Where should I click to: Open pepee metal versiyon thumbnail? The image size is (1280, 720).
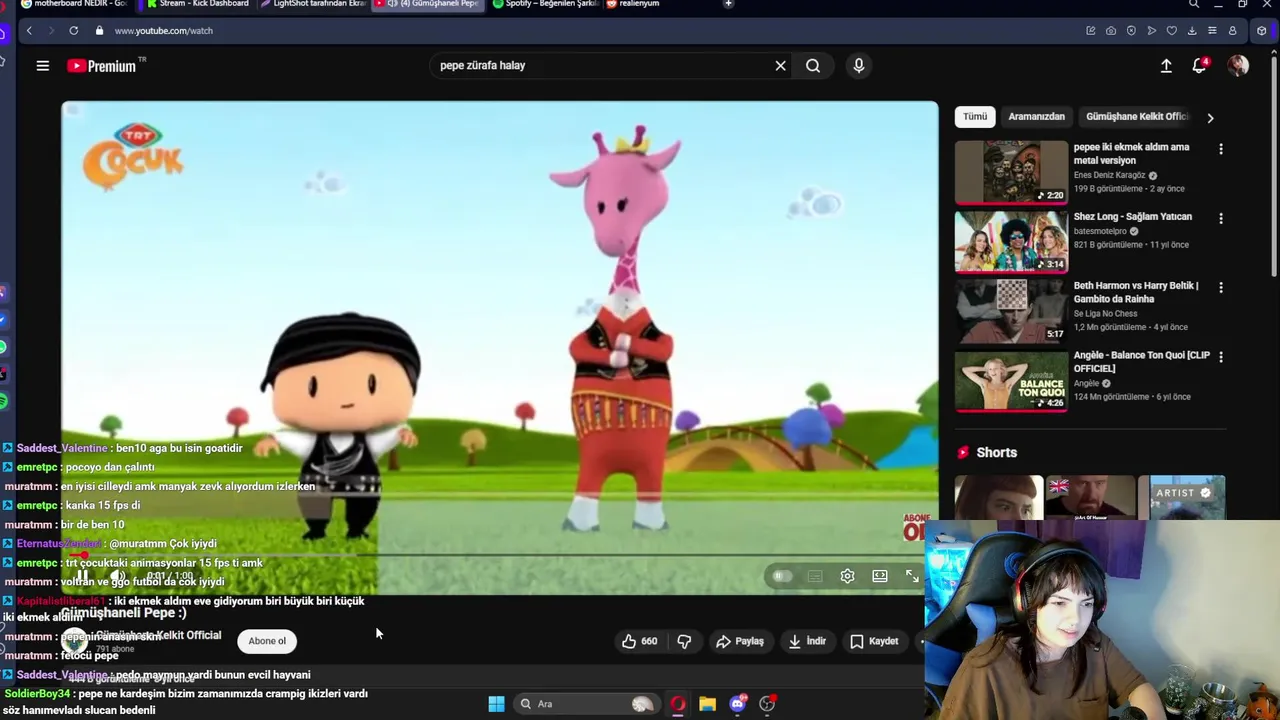coord(1011,172)
